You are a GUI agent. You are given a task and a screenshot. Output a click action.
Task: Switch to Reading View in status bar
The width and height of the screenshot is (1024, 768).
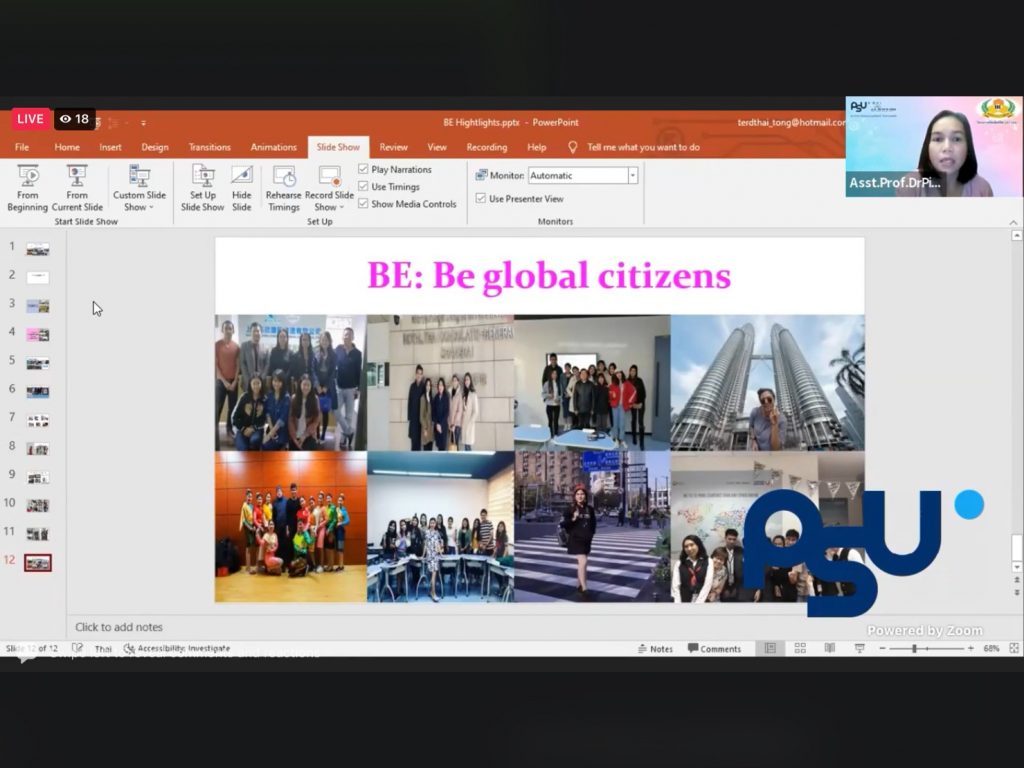[829, 648]
